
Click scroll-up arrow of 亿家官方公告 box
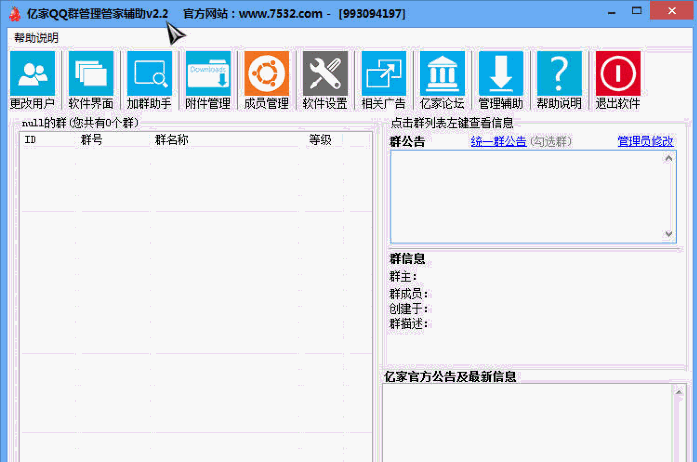679,392
